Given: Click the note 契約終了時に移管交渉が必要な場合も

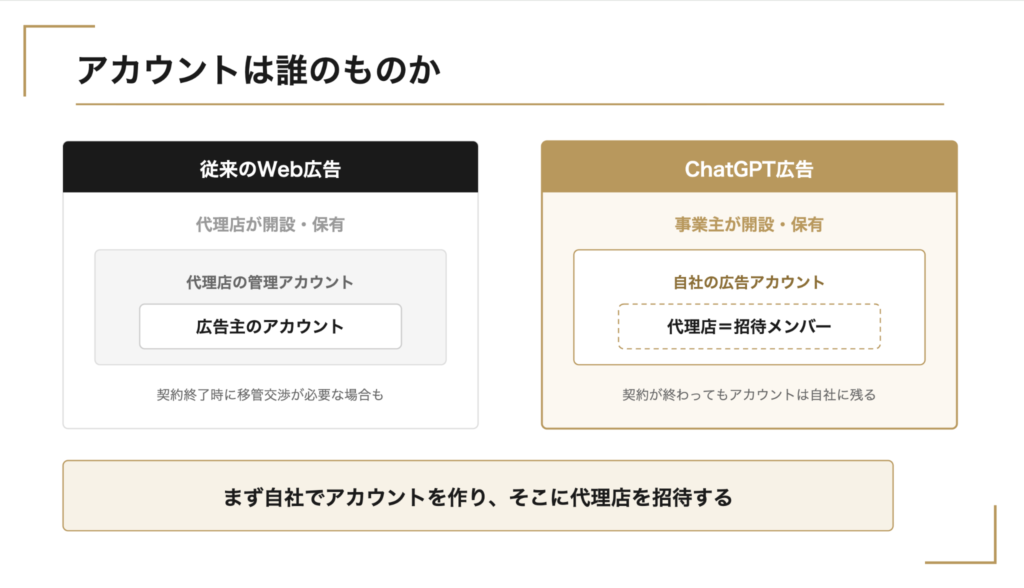Looking at the screenshot, I should coord(270,395).
